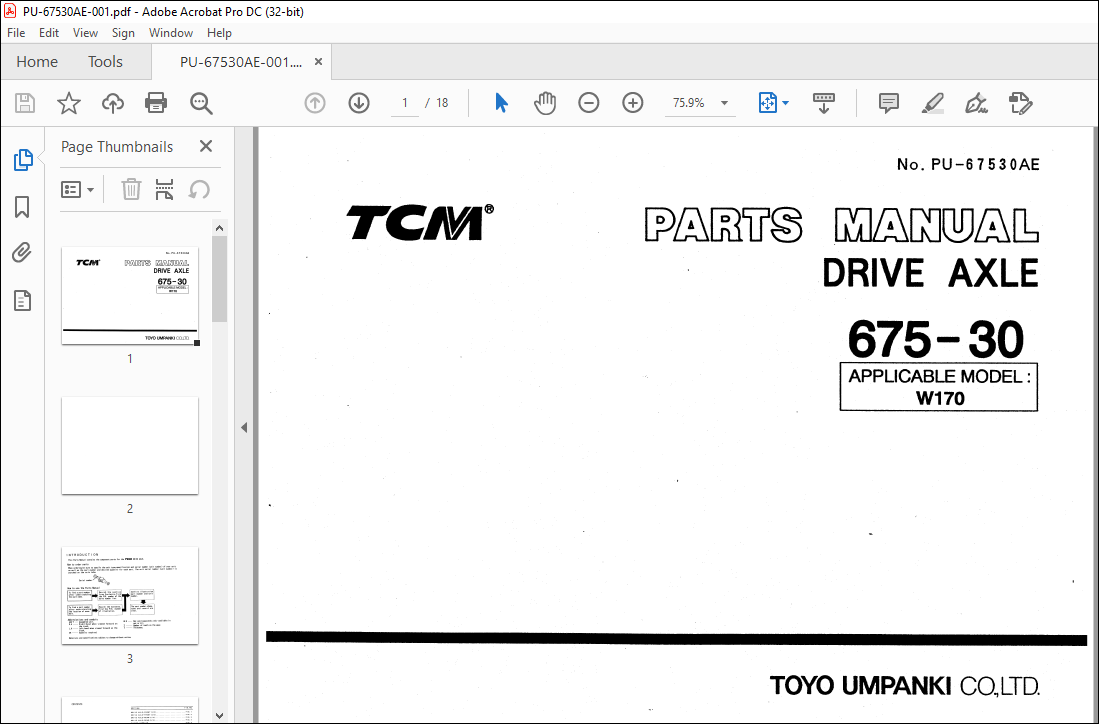1099x724 pixels.
Task: Click the TCM logo on the page
Action: (419, 222)
